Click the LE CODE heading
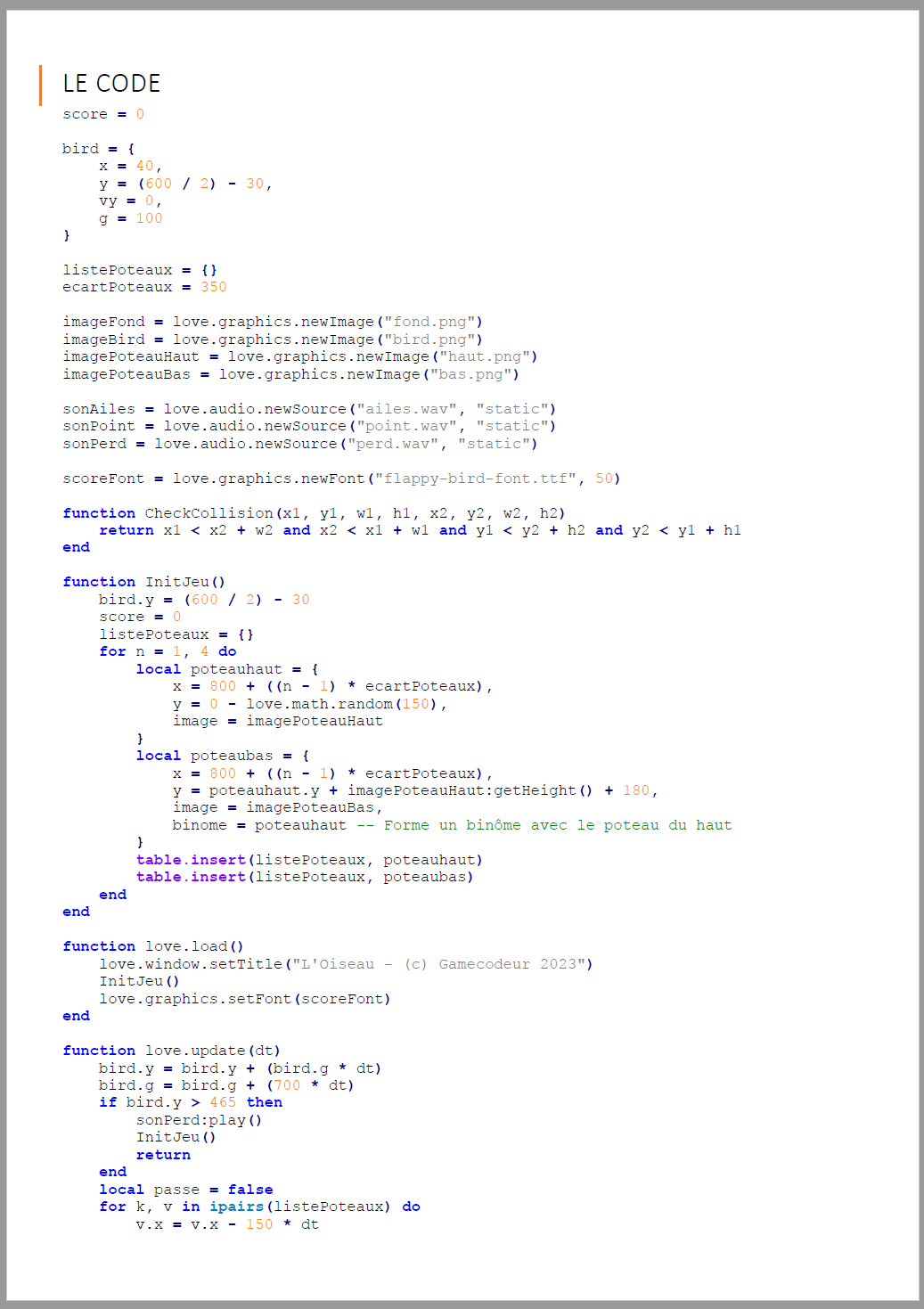Screen dimensions: 924x1309 (110, 83)
